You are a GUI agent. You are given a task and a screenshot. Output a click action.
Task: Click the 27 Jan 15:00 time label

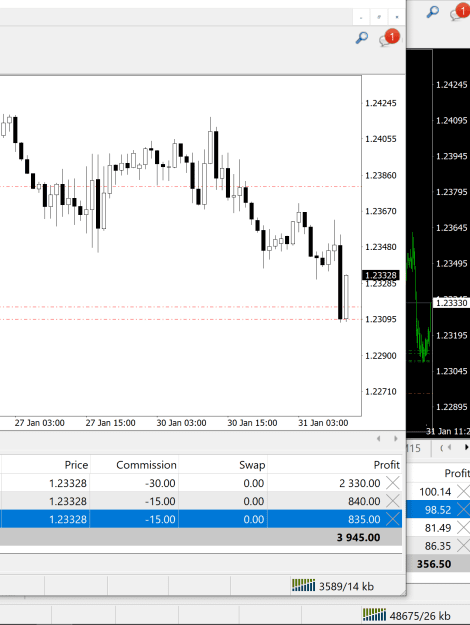110,423
